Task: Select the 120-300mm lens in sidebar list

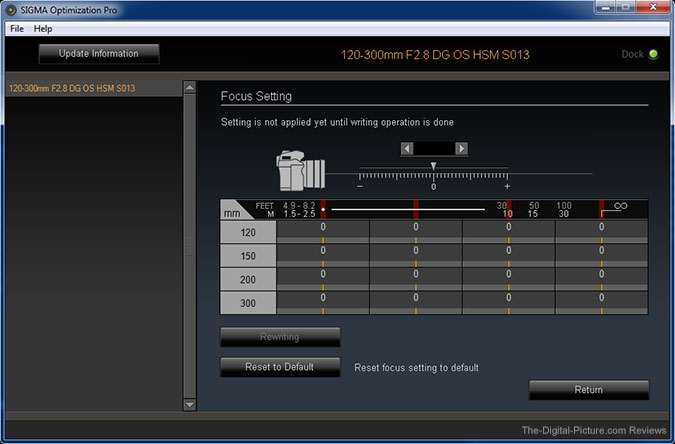Action: click(93, 88)
